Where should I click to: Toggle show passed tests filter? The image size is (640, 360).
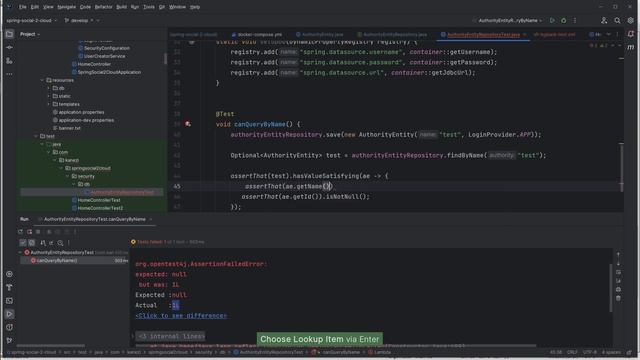click(23, 243)
